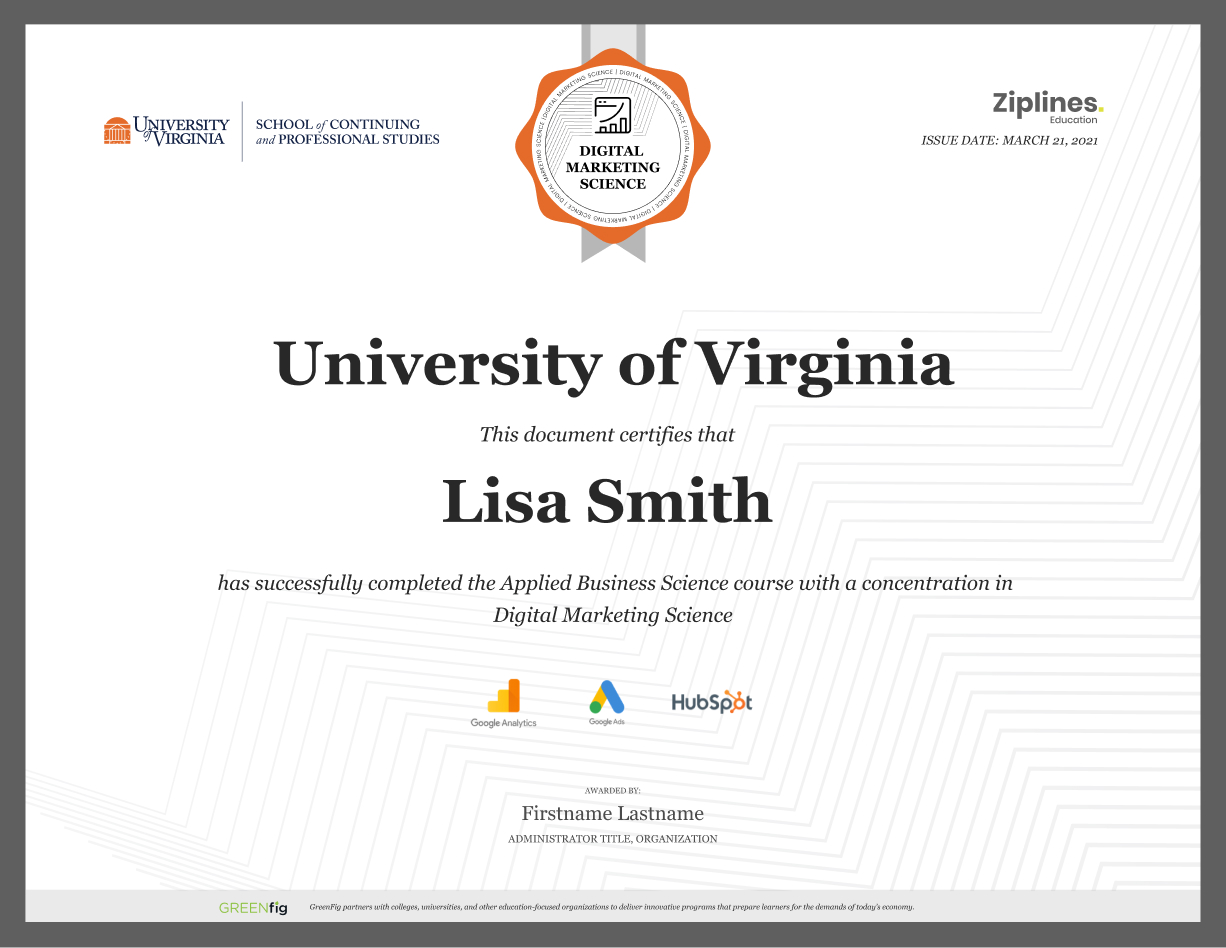This screenshot has height=948, width=1226.
Task: Select the Google Analytics icon
Action: pos(504,694)
